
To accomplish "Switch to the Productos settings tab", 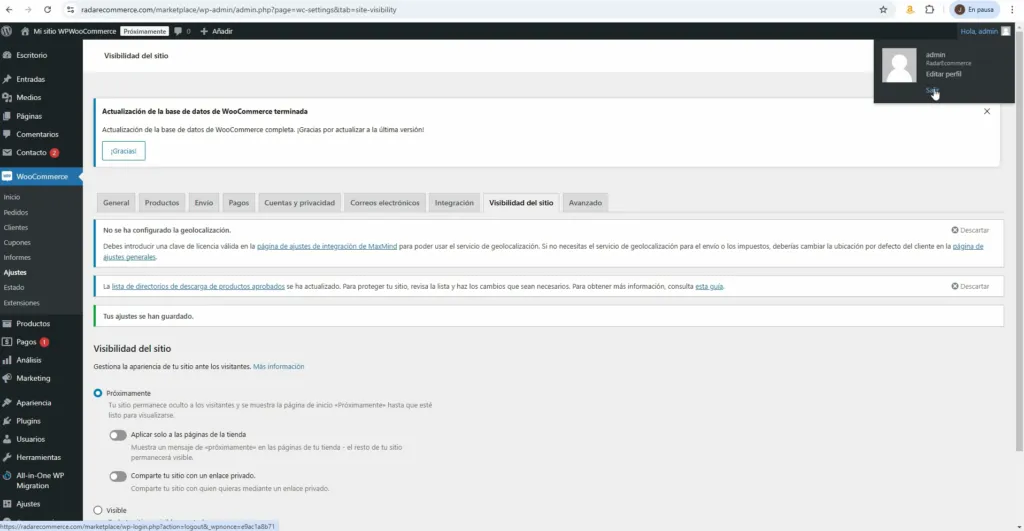I will [162, 202].
